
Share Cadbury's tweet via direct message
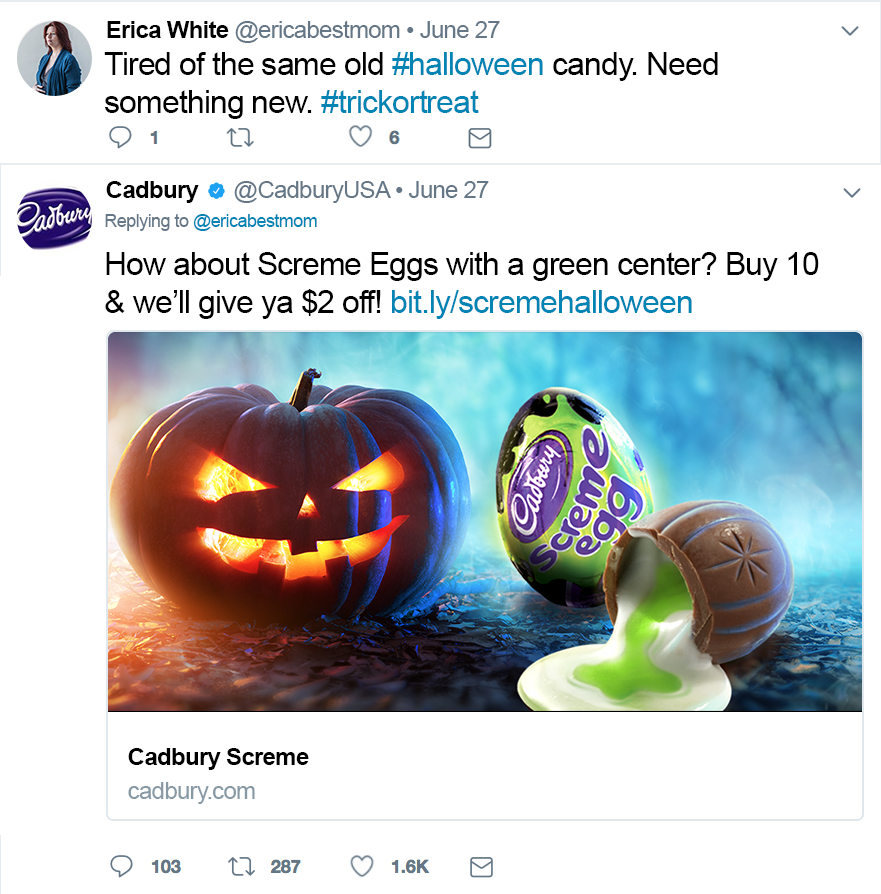[481, 866]
